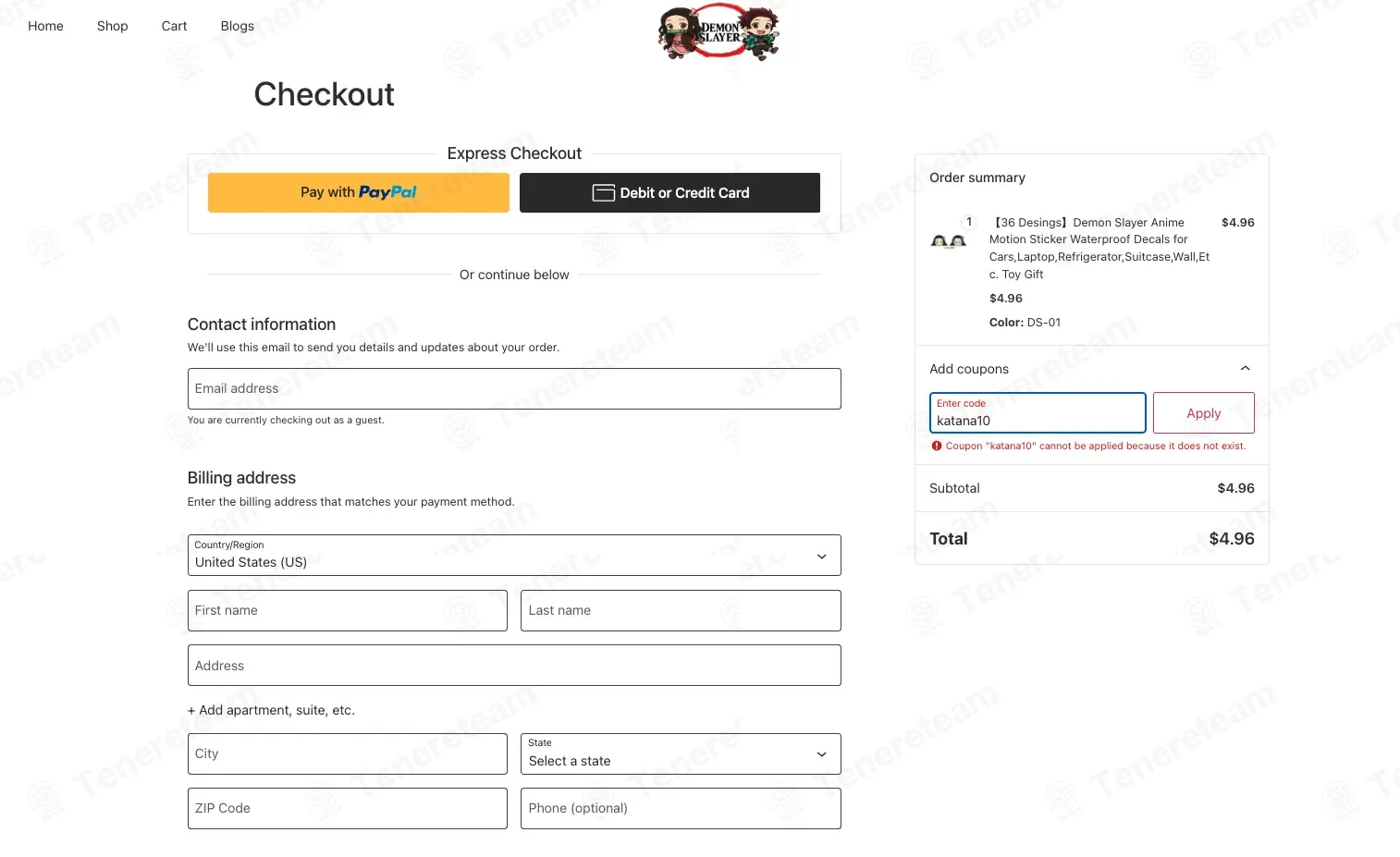This screenshot has width=1400, height=857.
Task: Click the Contact information heading
Action: point(262,324)
